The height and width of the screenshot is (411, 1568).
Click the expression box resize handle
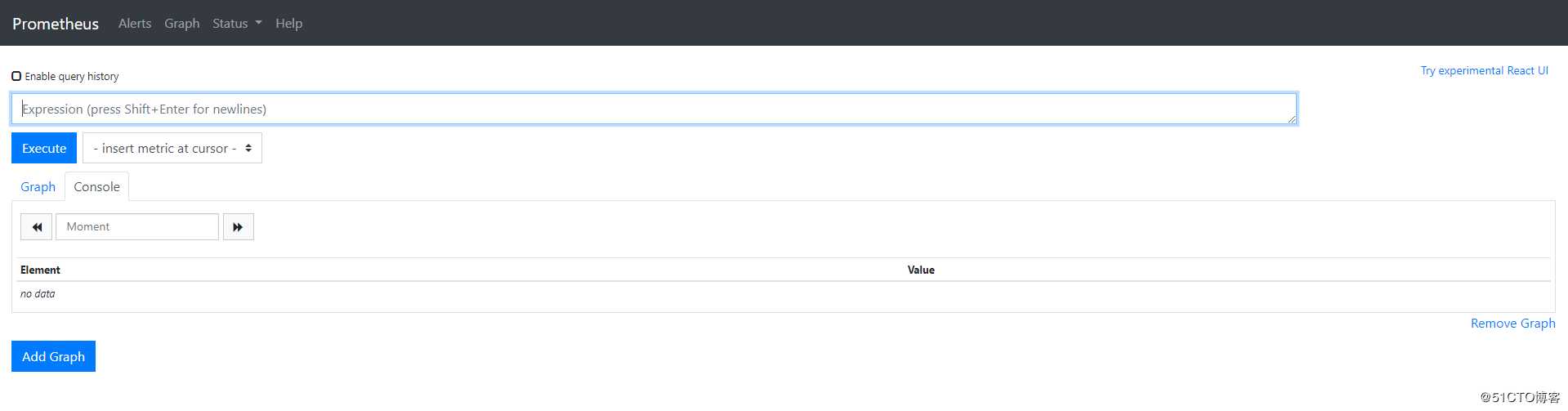coord(1291,119)
